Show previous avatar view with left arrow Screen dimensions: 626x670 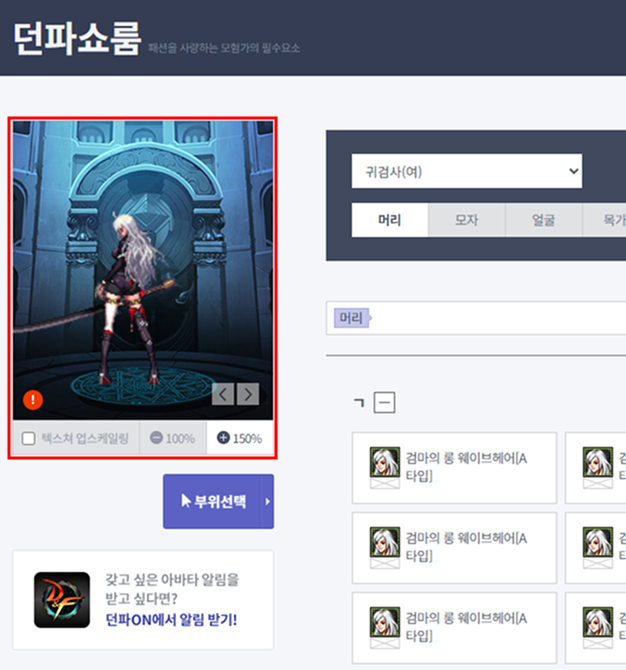(x=224, y=394)
